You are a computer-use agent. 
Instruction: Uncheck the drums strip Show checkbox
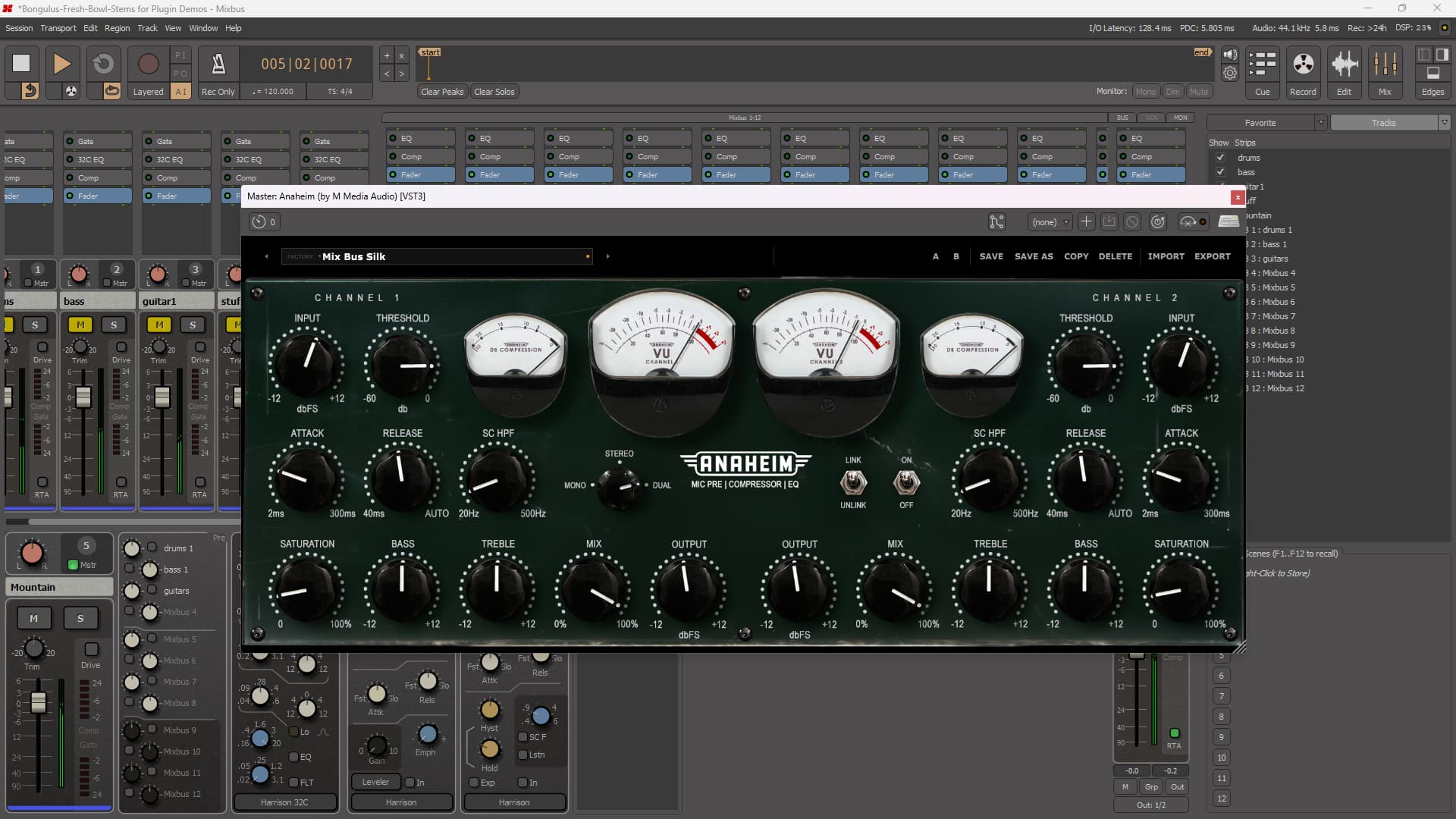point(1220,158)
